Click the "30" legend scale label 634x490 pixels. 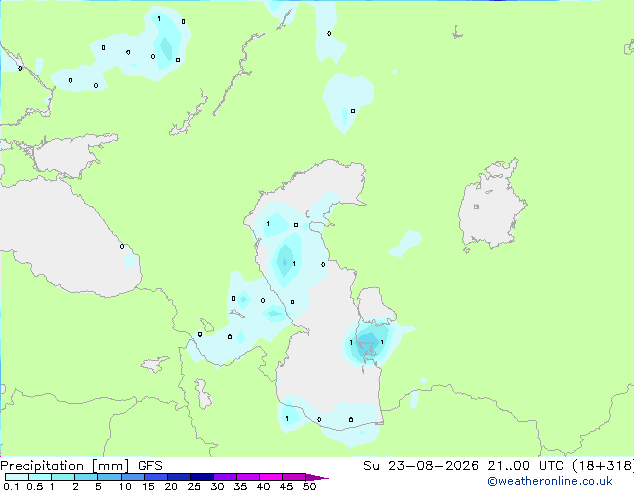217,486
